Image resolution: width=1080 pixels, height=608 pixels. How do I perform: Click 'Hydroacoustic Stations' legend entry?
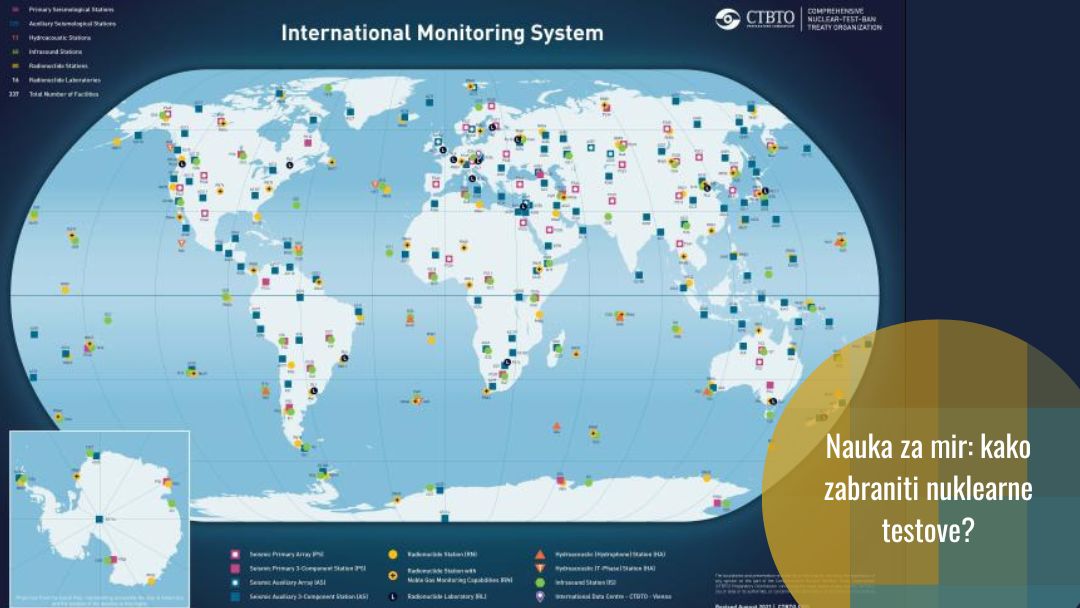point(59,38)
